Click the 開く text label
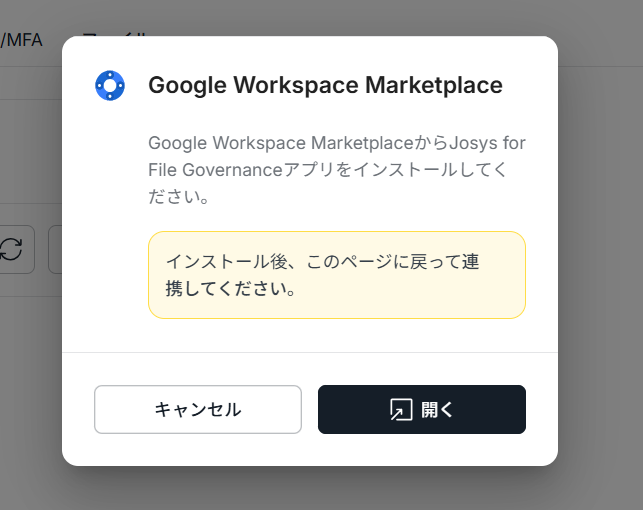This screenshot has height=510, width=643. pos(437,409)
